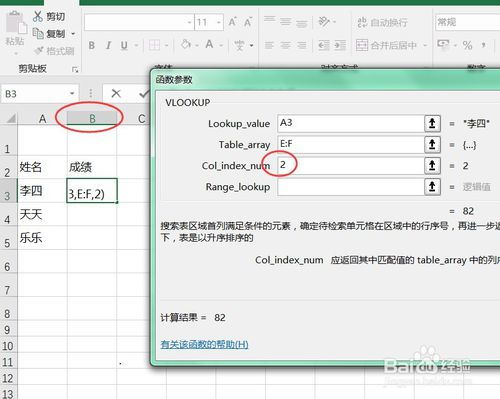Click the Font Color letter A icon

[209, 44]
